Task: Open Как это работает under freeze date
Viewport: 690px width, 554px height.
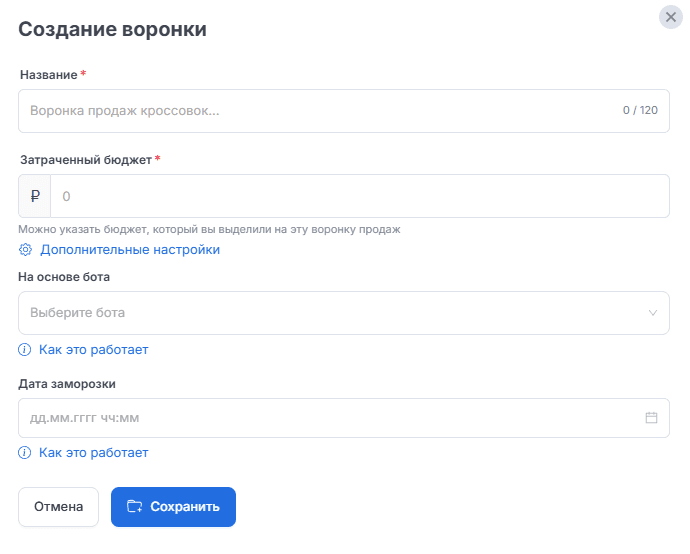Action: [93, 453]
